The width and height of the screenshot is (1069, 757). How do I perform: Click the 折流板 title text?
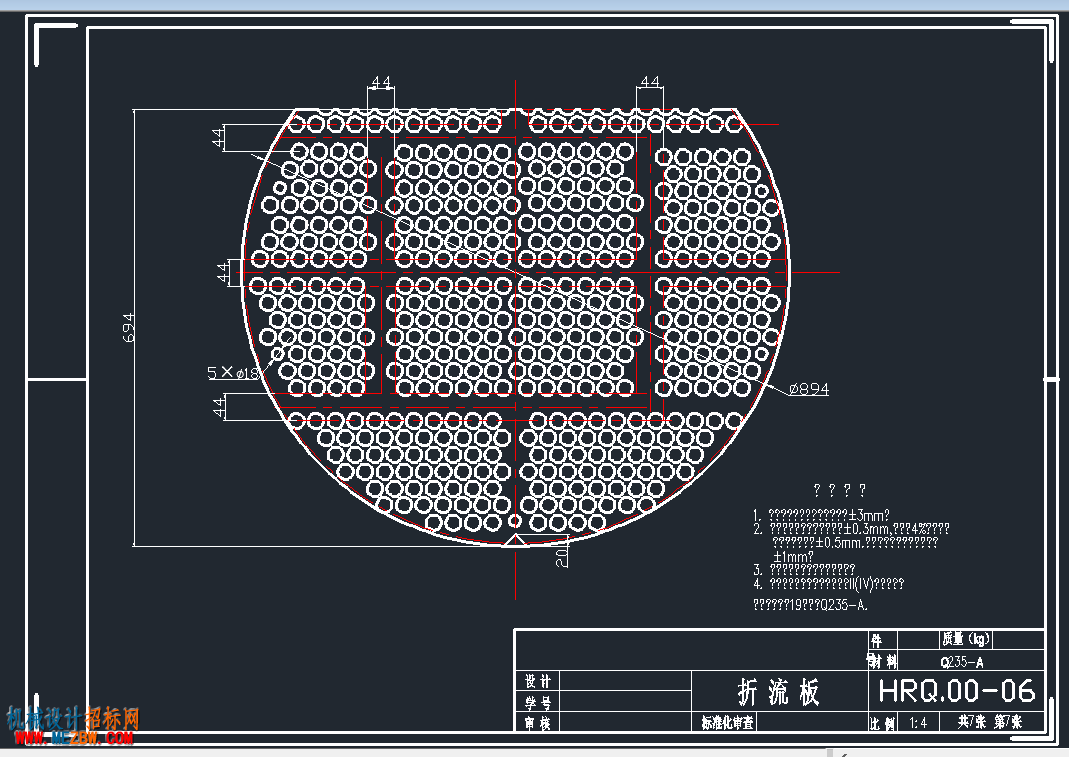778,692
